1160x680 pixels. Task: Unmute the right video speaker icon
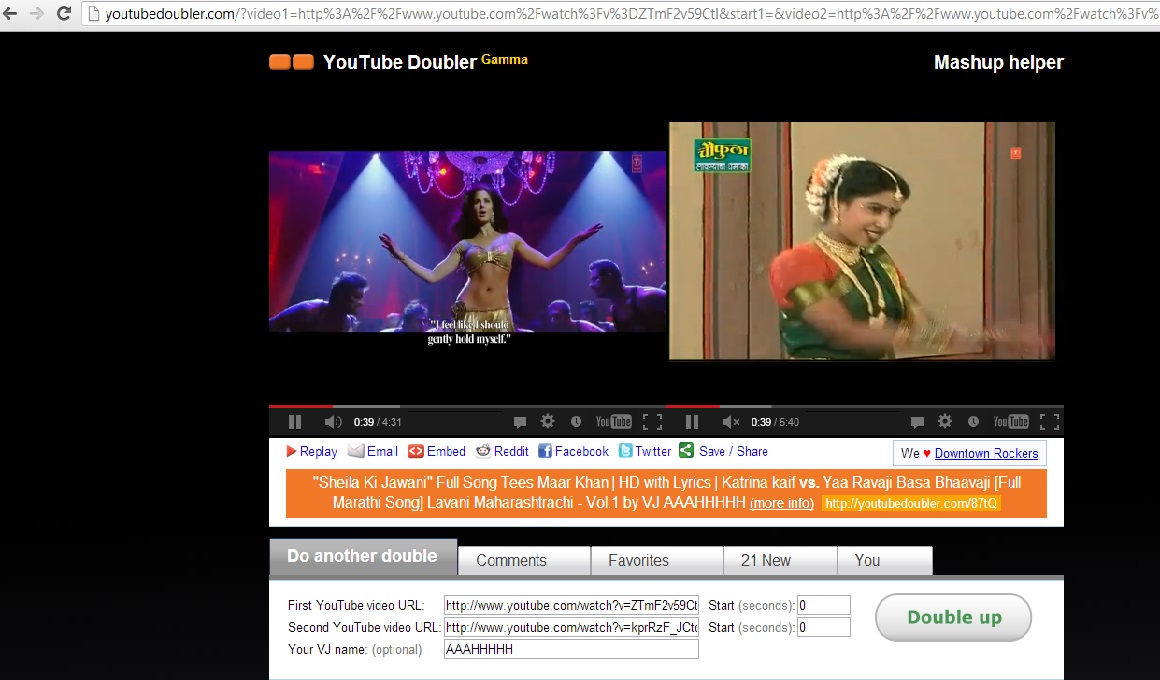tap(730, 422)
